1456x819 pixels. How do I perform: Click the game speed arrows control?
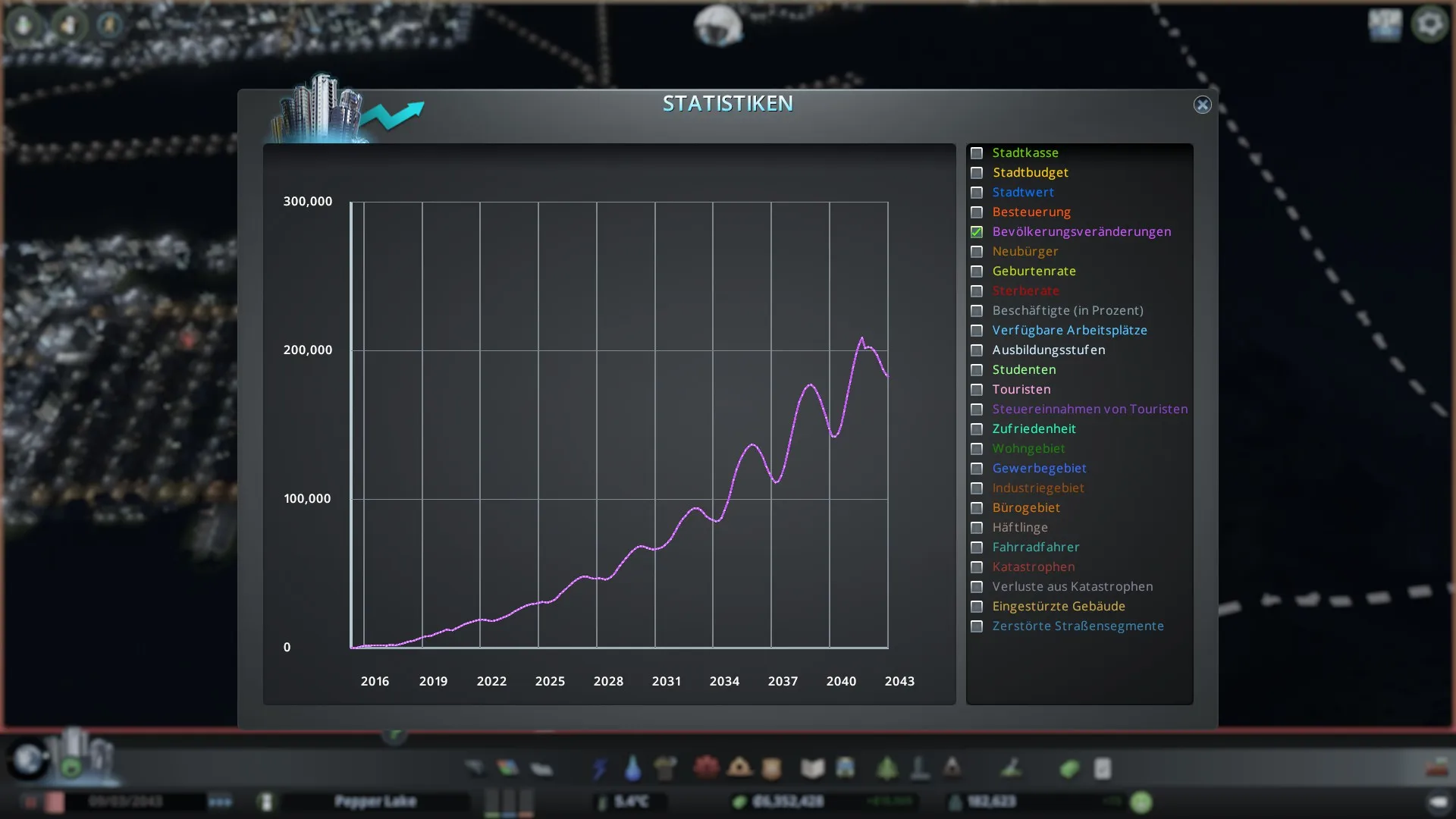click(220, 802)
